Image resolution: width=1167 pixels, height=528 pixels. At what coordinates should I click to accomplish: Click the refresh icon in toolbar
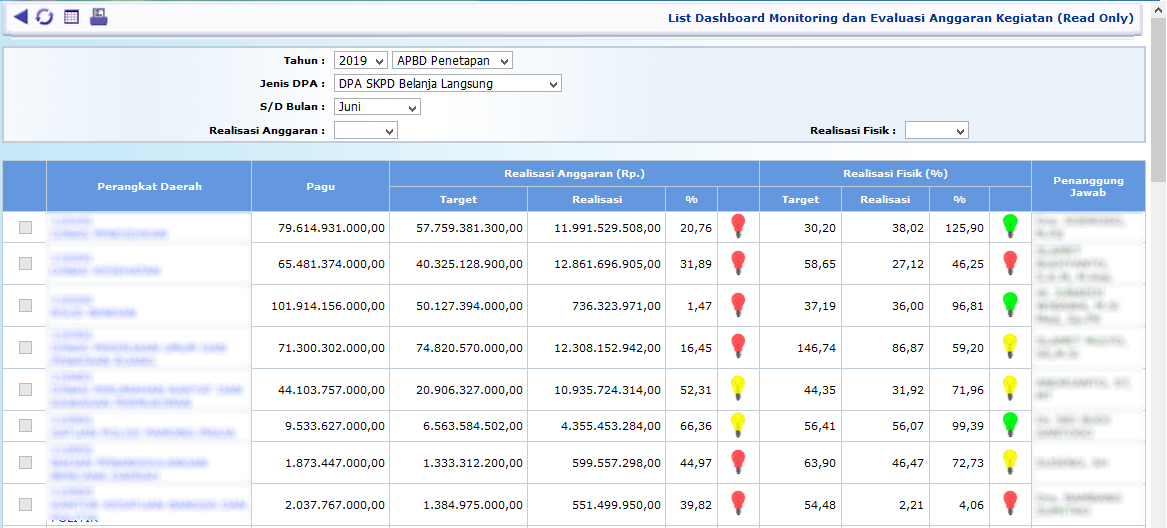[x=45, y=17]
